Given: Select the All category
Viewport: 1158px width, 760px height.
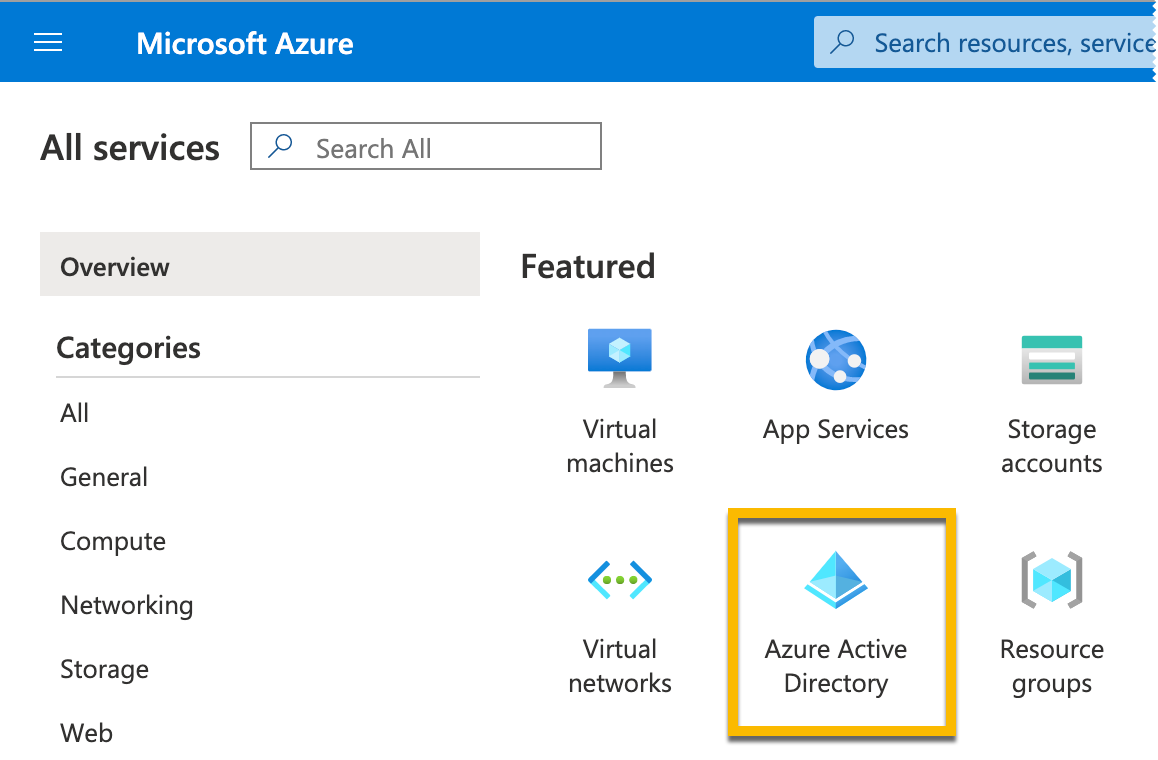Looking at the screenshot, I should [x=75, y=413].
